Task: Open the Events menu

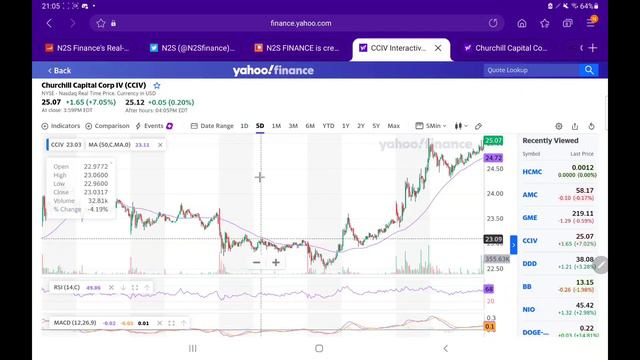Action: 154,126
